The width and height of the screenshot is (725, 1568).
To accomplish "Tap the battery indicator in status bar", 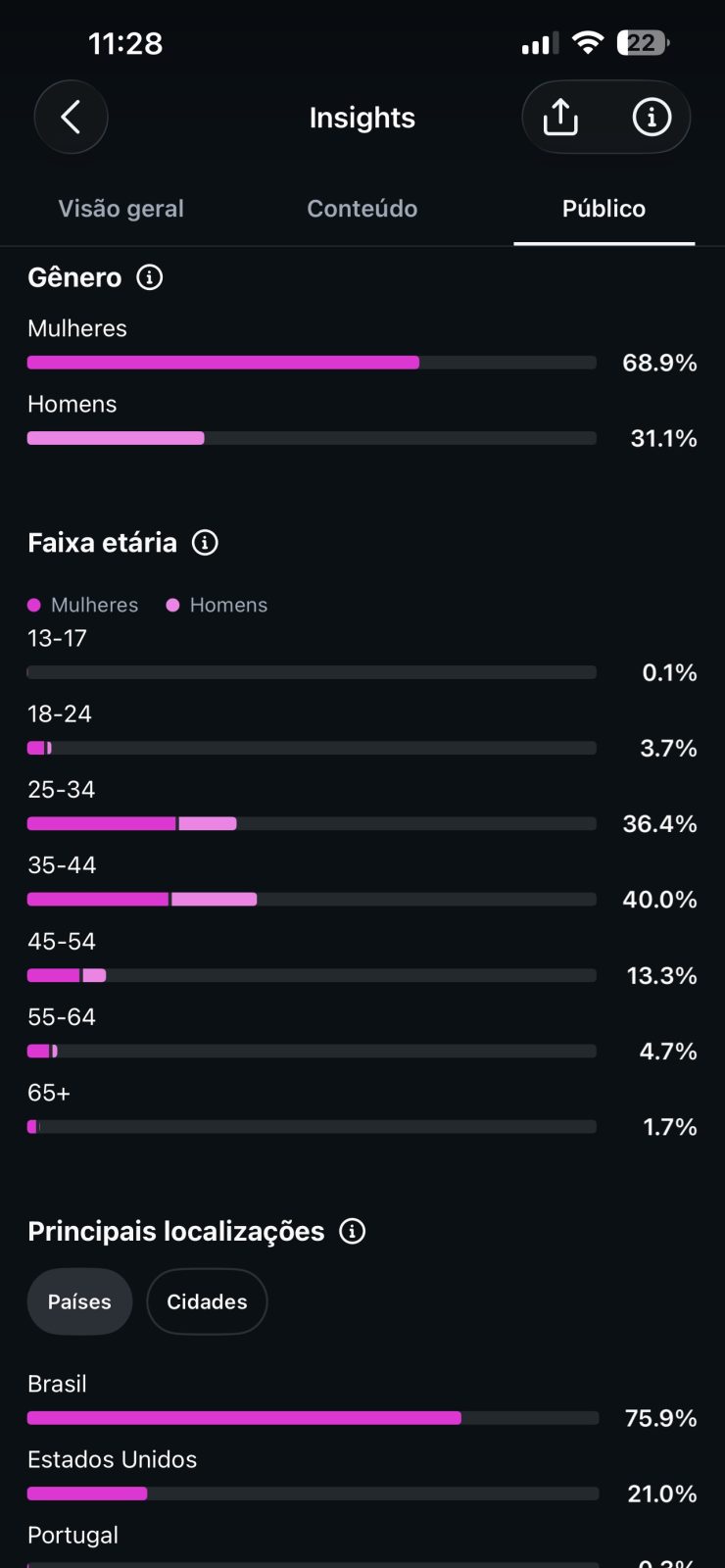I will [x=643, y=42].
